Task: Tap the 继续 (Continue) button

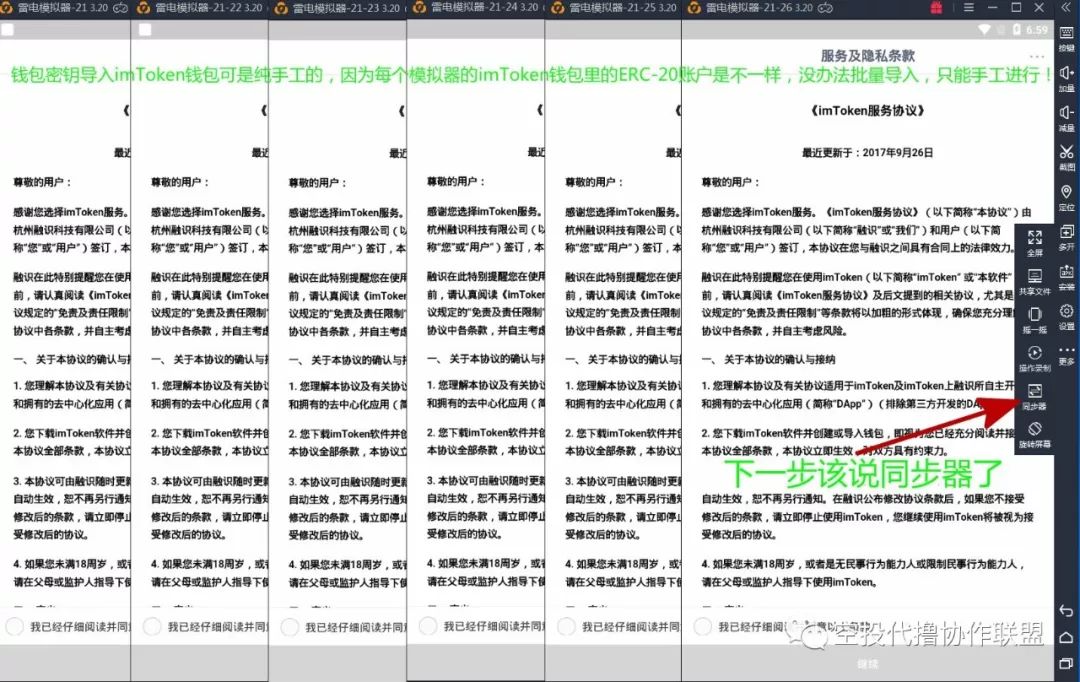Action: pos(866,662)
